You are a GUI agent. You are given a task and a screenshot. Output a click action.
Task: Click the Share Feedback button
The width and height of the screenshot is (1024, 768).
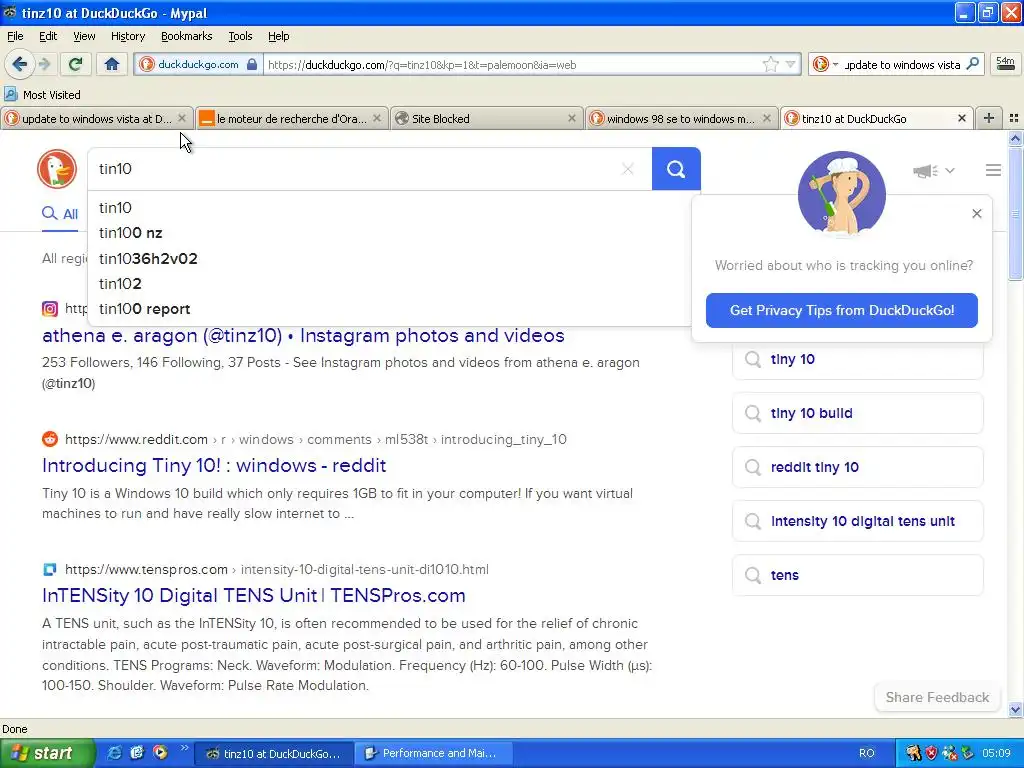pyautogui.click(x=936, y=697)
